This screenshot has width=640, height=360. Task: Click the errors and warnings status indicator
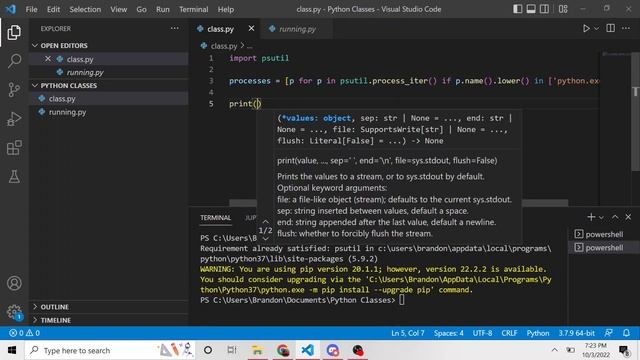coord(24,333)
